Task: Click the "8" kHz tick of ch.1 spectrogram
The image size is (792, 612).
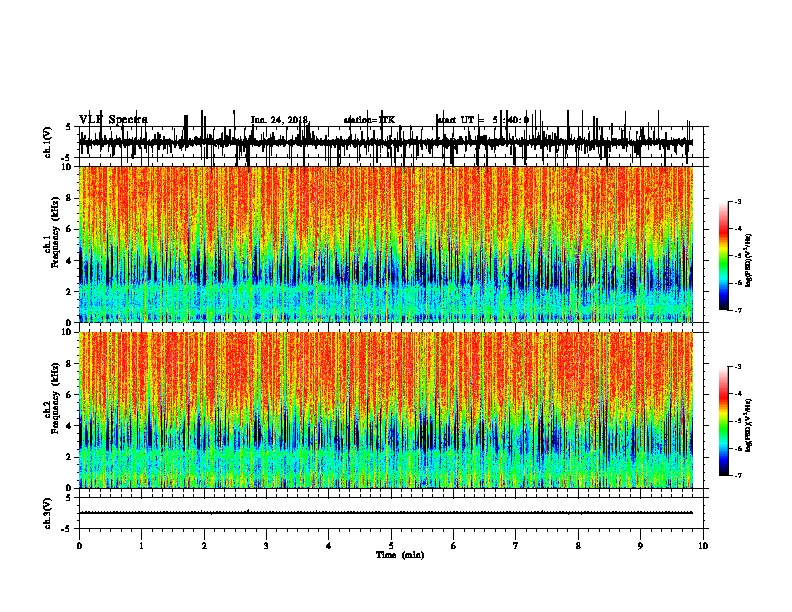Action: click(70, 198)
